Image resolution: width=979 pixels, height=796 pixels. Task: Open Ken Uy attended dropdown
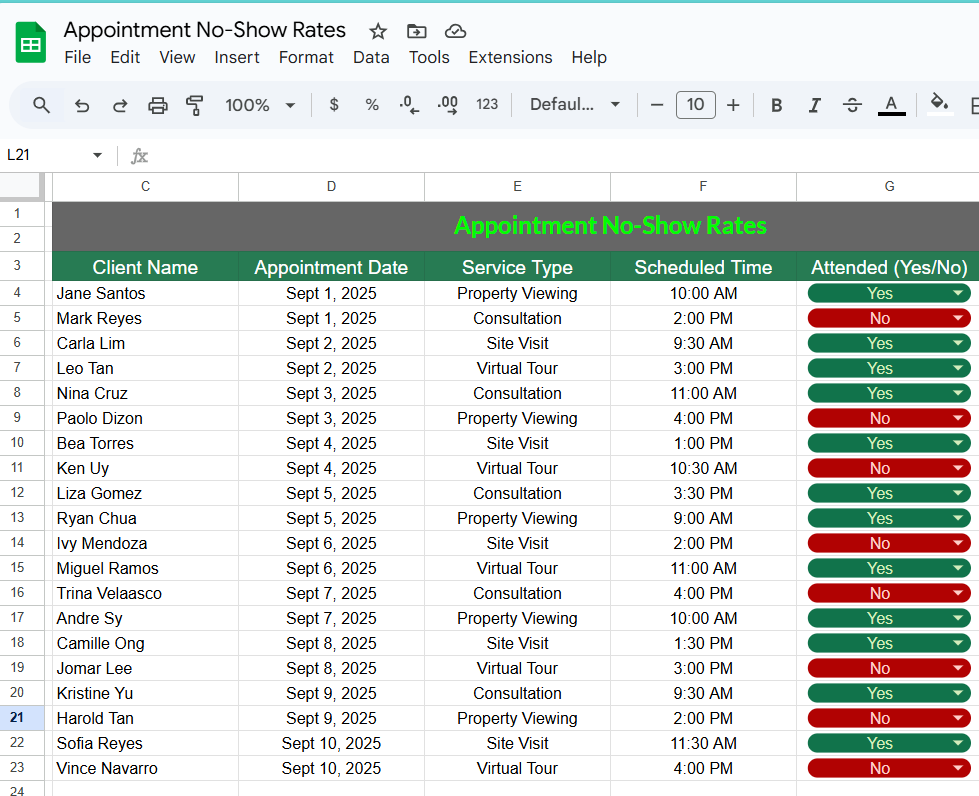coord(958,468)
